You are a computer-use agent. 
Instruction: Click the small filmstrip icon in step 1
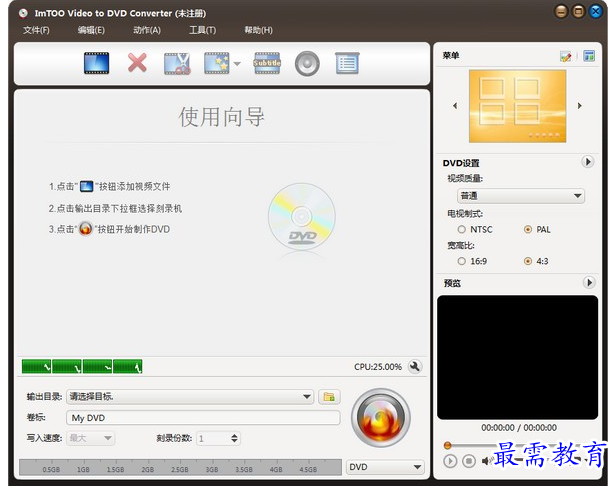[86, 186]
